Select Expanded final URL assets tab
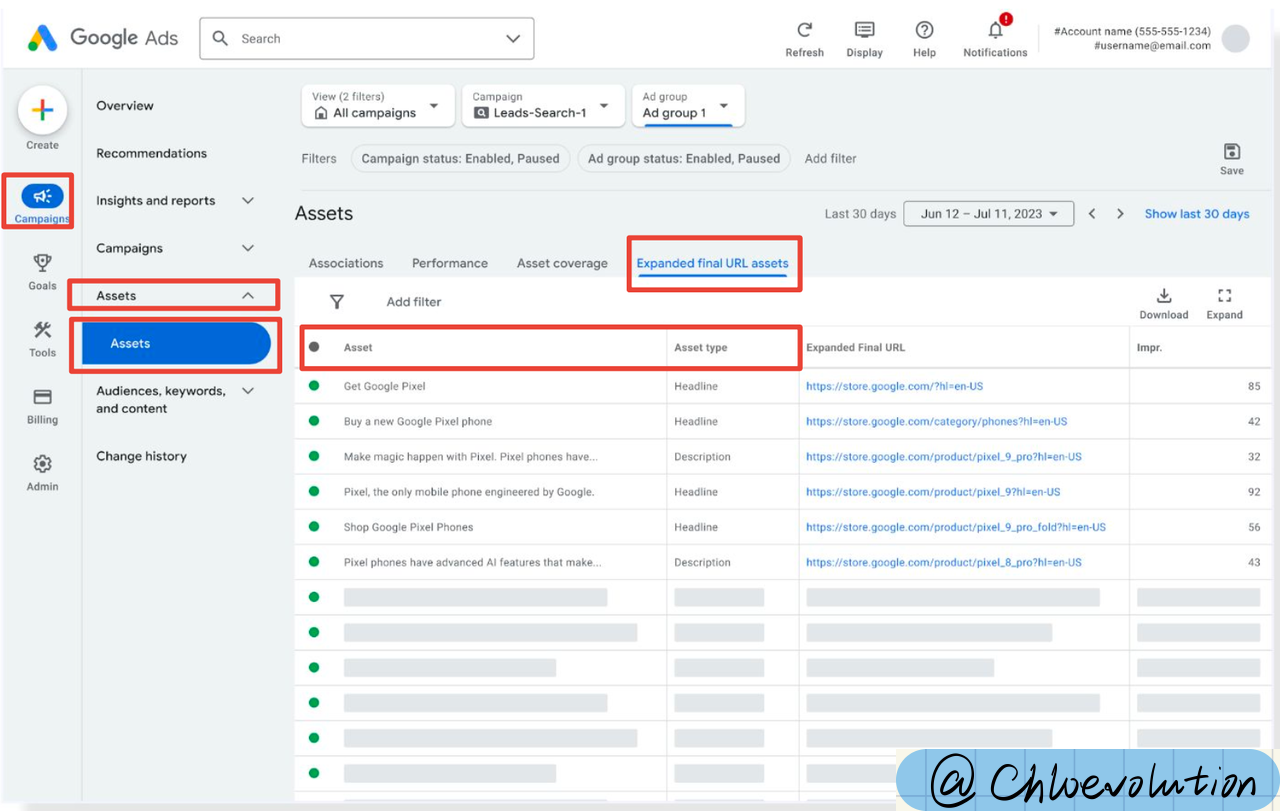The width and height of the screenshot is (1280, 811). point(713,263)
